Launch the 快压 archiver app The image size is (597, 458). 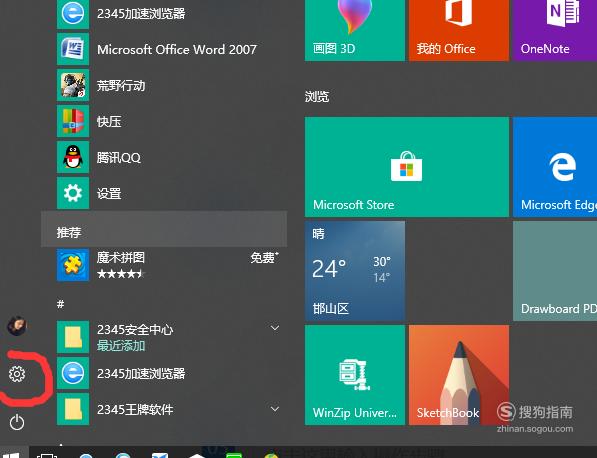pos(164,121)
